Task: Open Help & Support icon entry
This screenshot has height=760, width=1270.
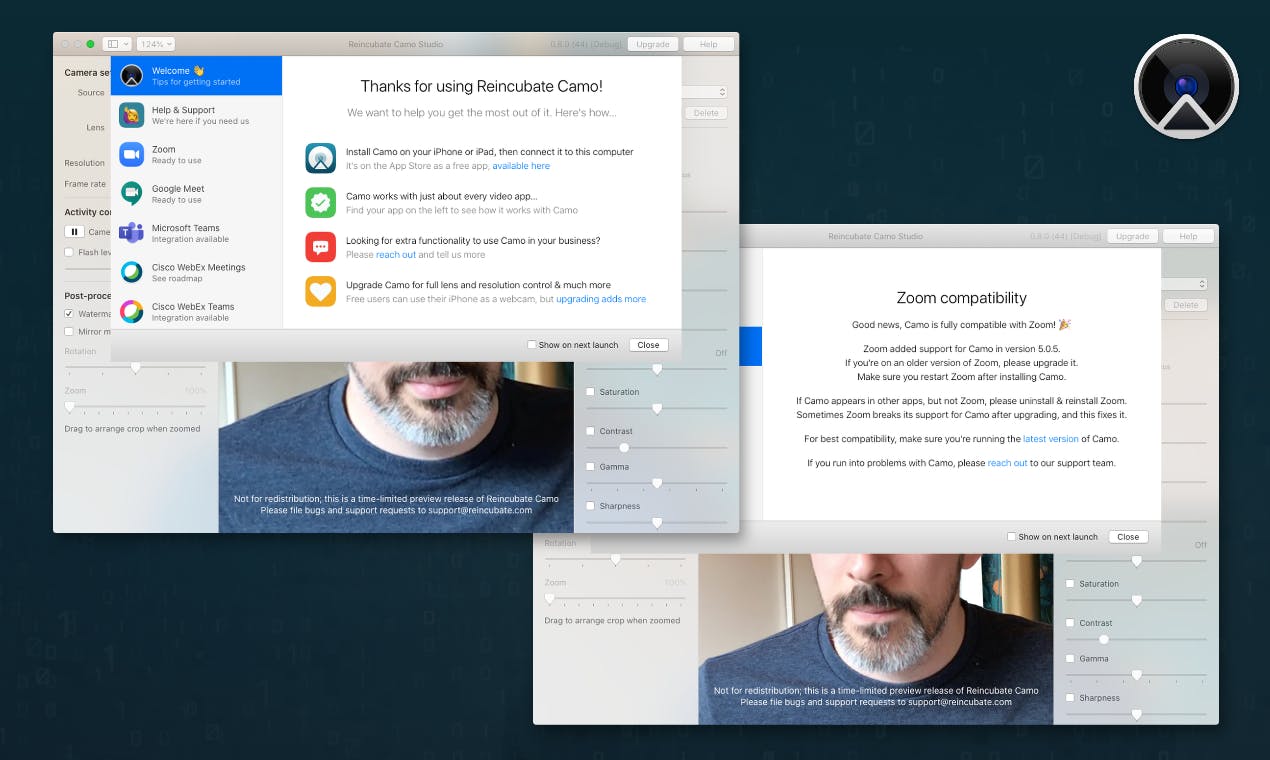Action: 132,115
